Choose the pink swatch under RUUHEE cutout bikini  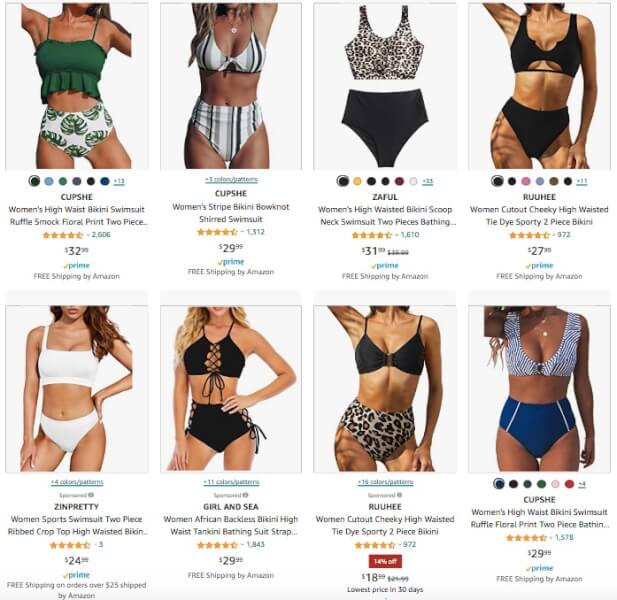coord(526,181)
